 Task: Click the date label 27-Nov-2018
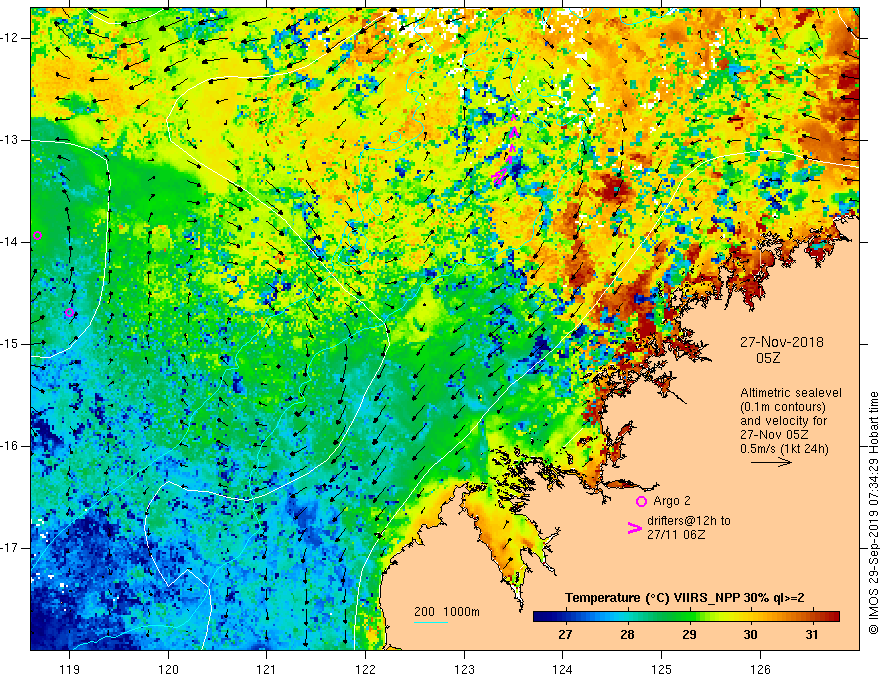tap(782, 342)
